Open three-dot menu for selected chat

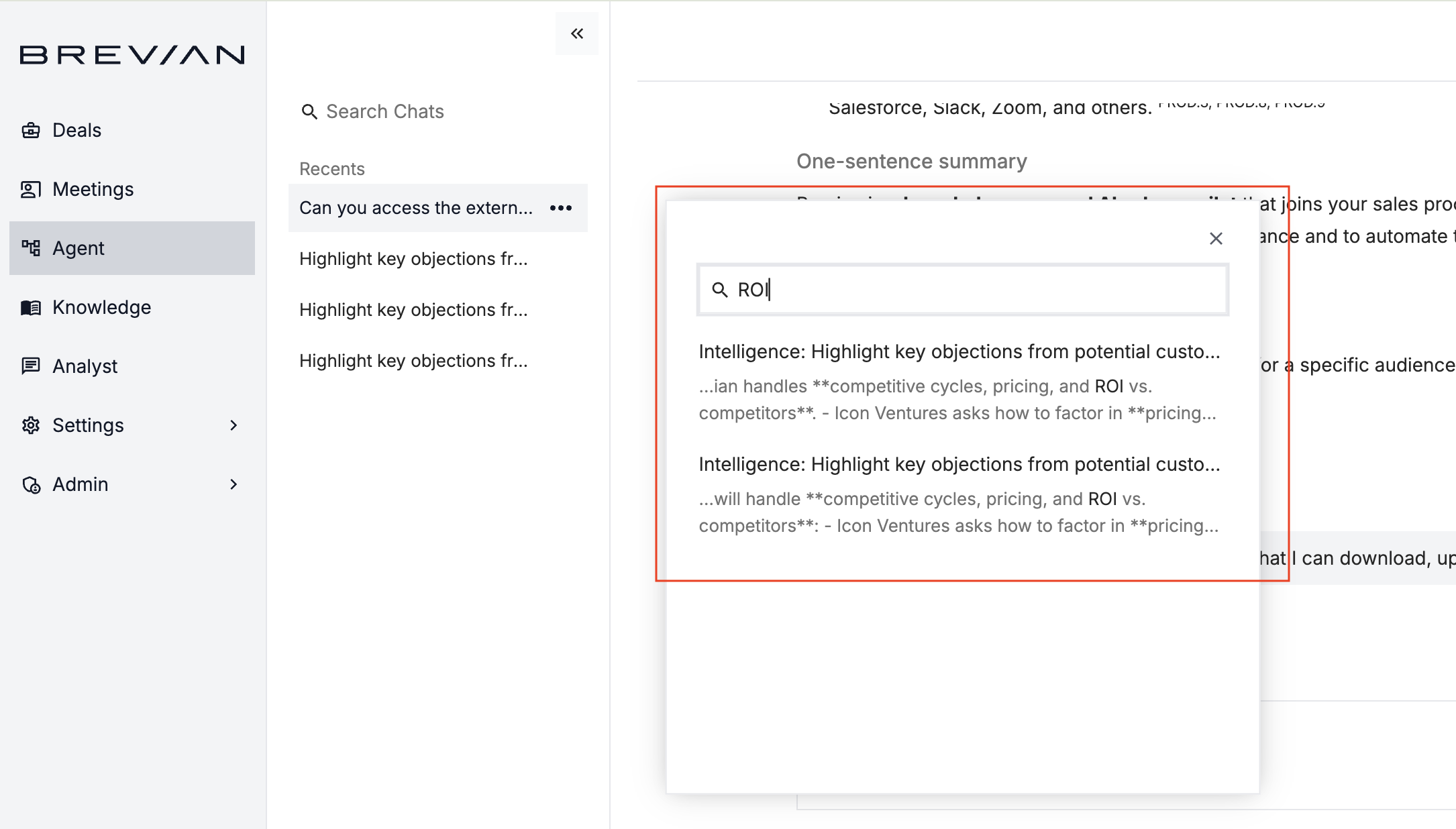pos(561,208)
